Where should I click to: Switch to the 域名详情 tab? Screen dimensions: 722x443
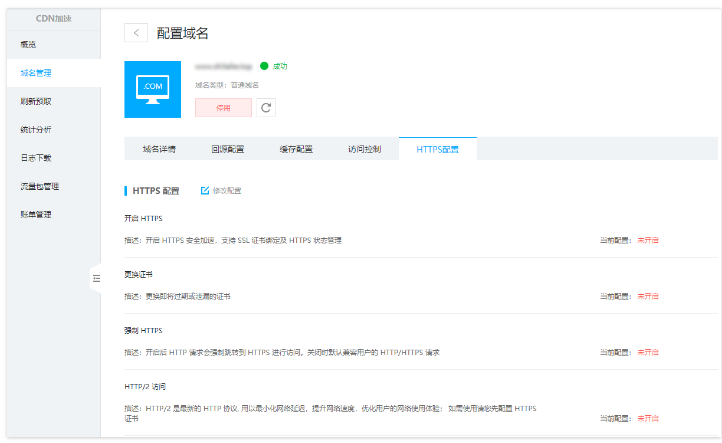[x=159, y=149]
